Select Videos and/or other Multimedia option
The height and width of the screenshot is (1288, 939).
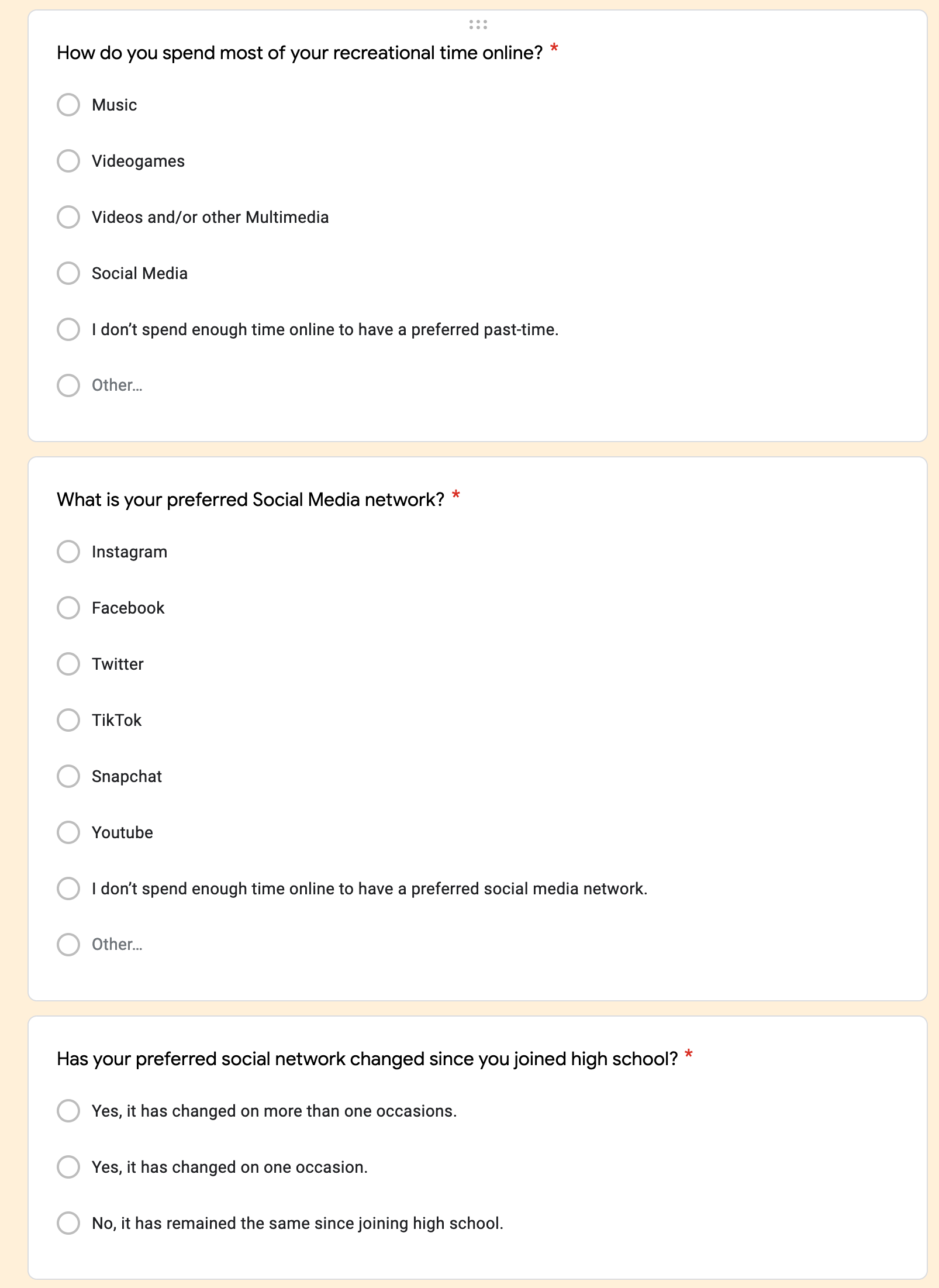coord(68,217)
